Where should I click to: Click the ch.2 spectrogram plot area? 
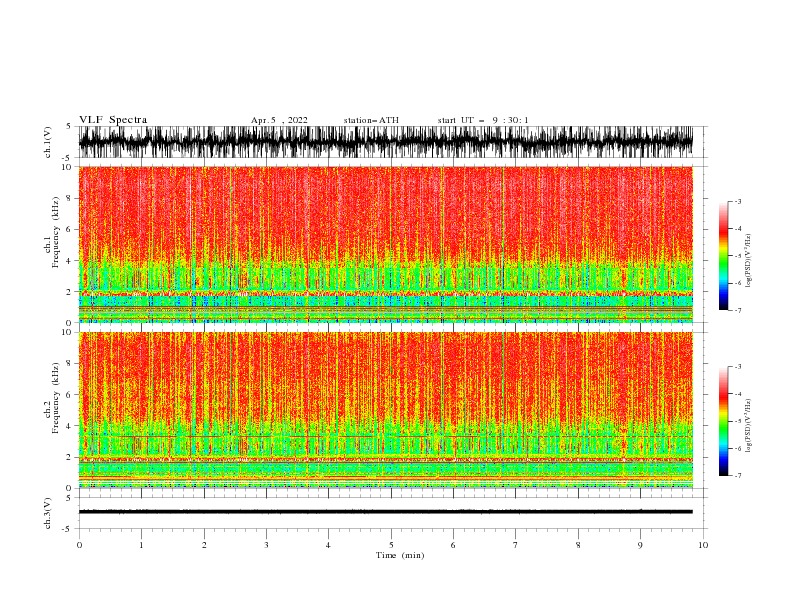[386, 410]
